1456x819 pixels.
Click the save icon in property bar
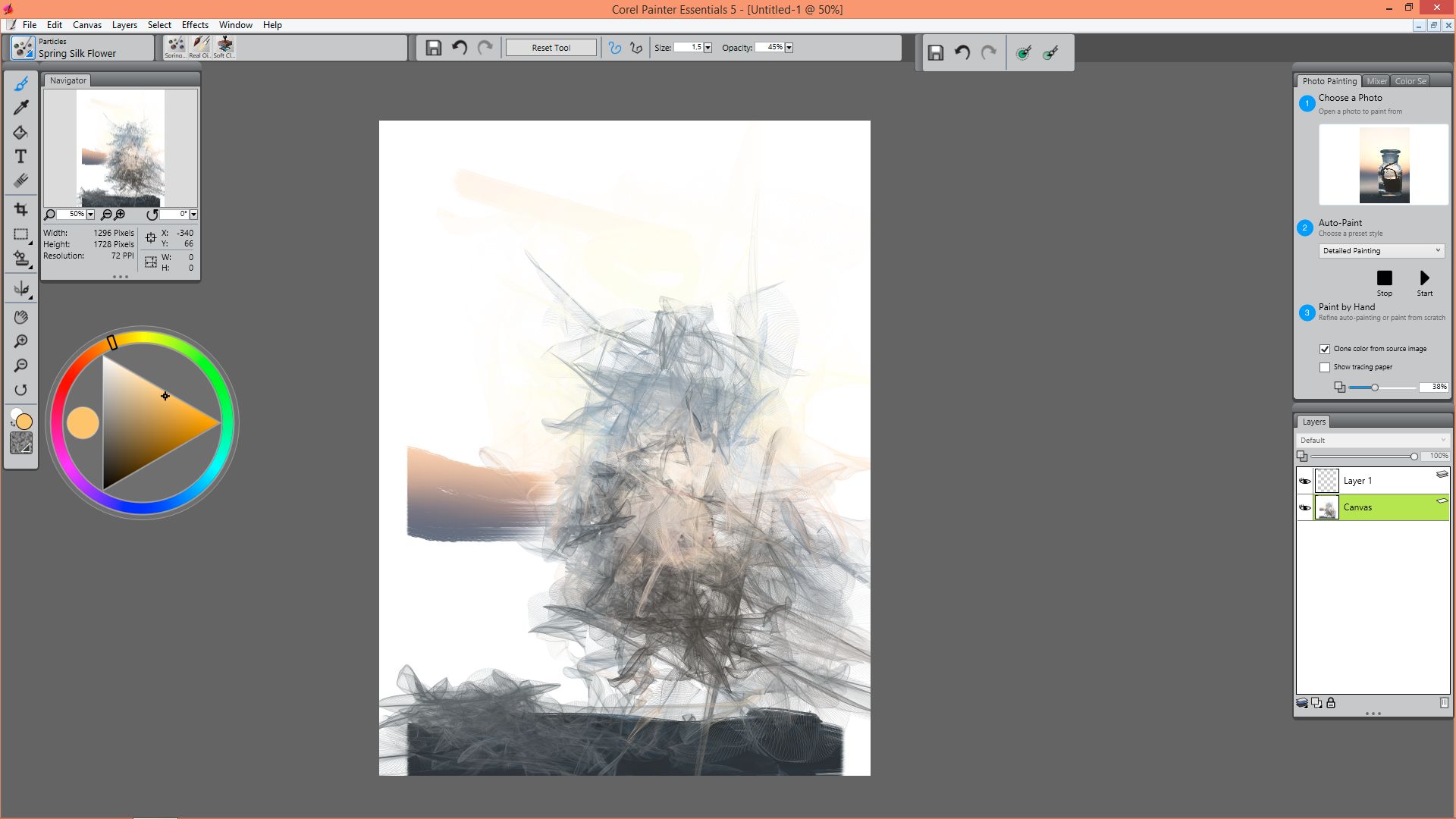433,48
